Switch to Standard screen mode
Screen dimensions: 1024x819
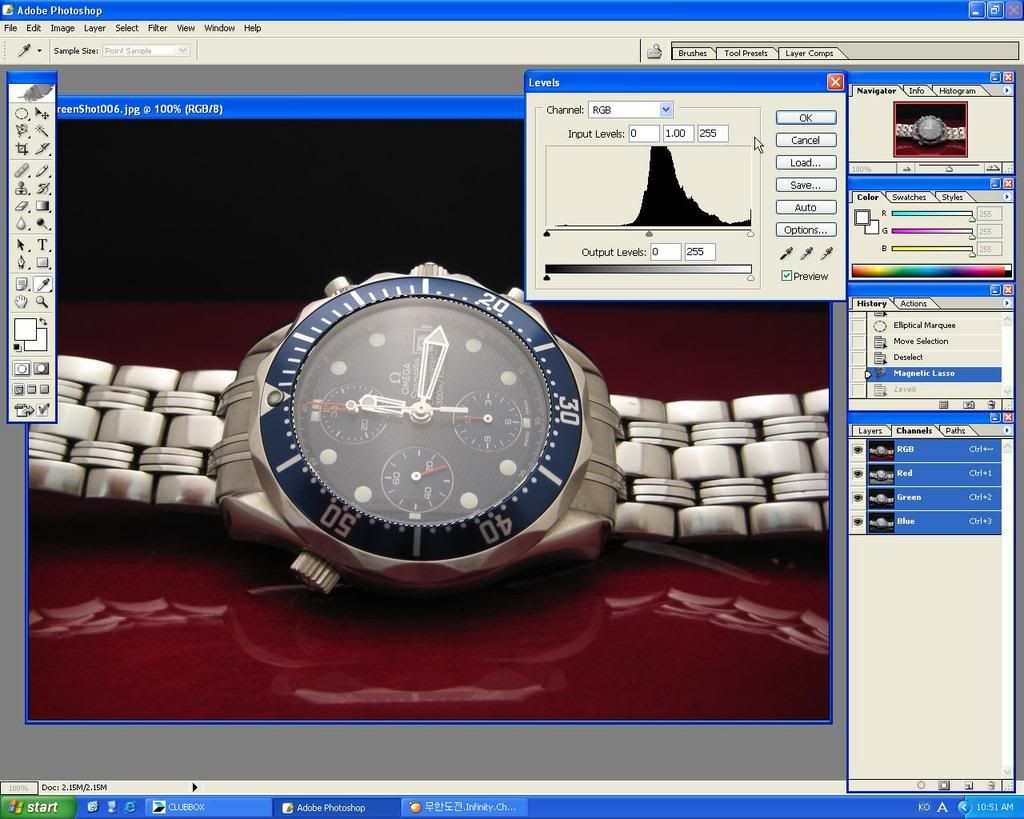pyautogui.click(x=18, y=389)
